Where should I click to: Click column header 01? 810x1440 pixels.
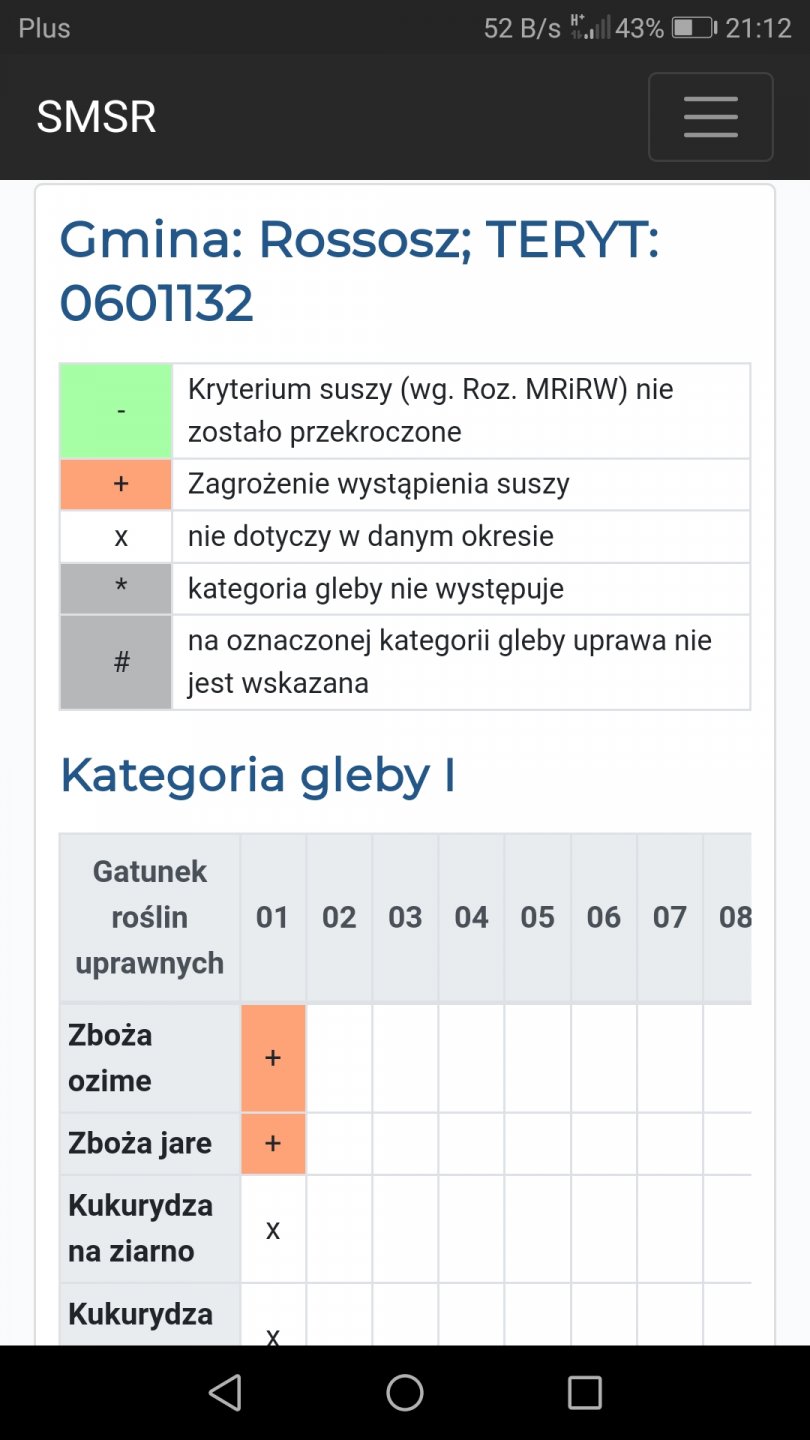[x=273, y=917]
